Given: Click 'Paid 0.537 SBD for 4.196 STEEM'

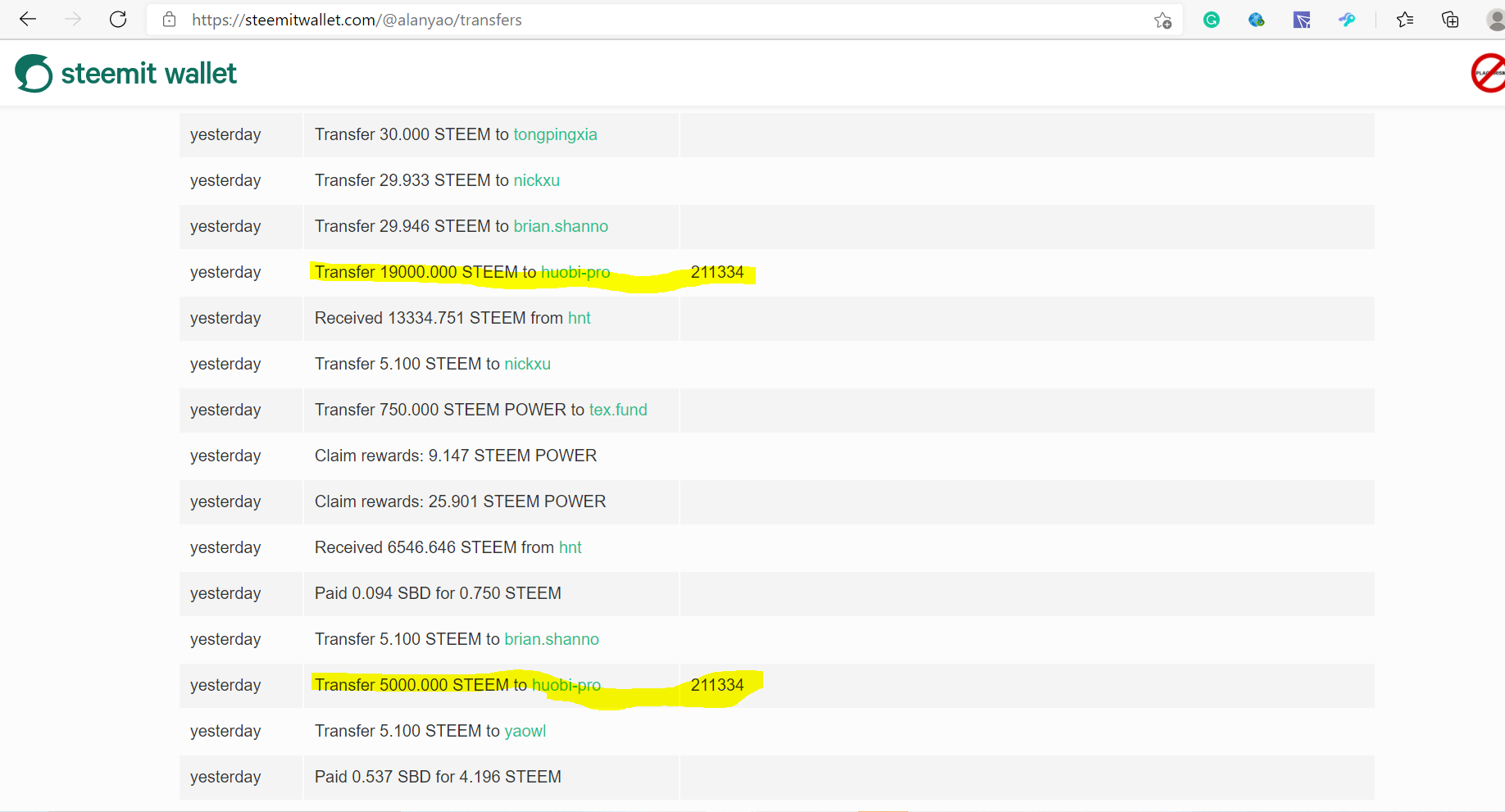Looking at the screenshot, I should coord(438,777).
